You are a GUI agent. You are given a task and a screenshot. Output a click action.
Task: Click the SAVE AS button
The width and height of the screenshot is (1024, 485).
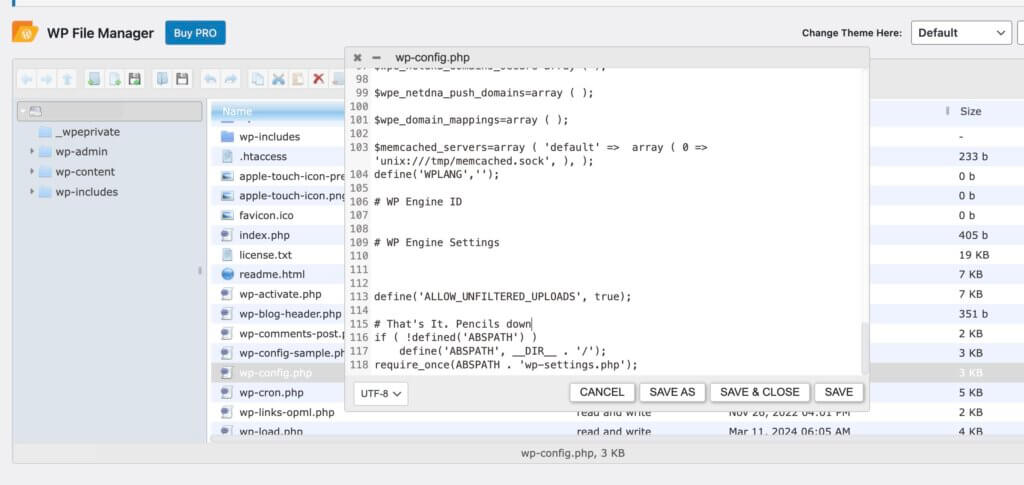[x=672, y=392]
